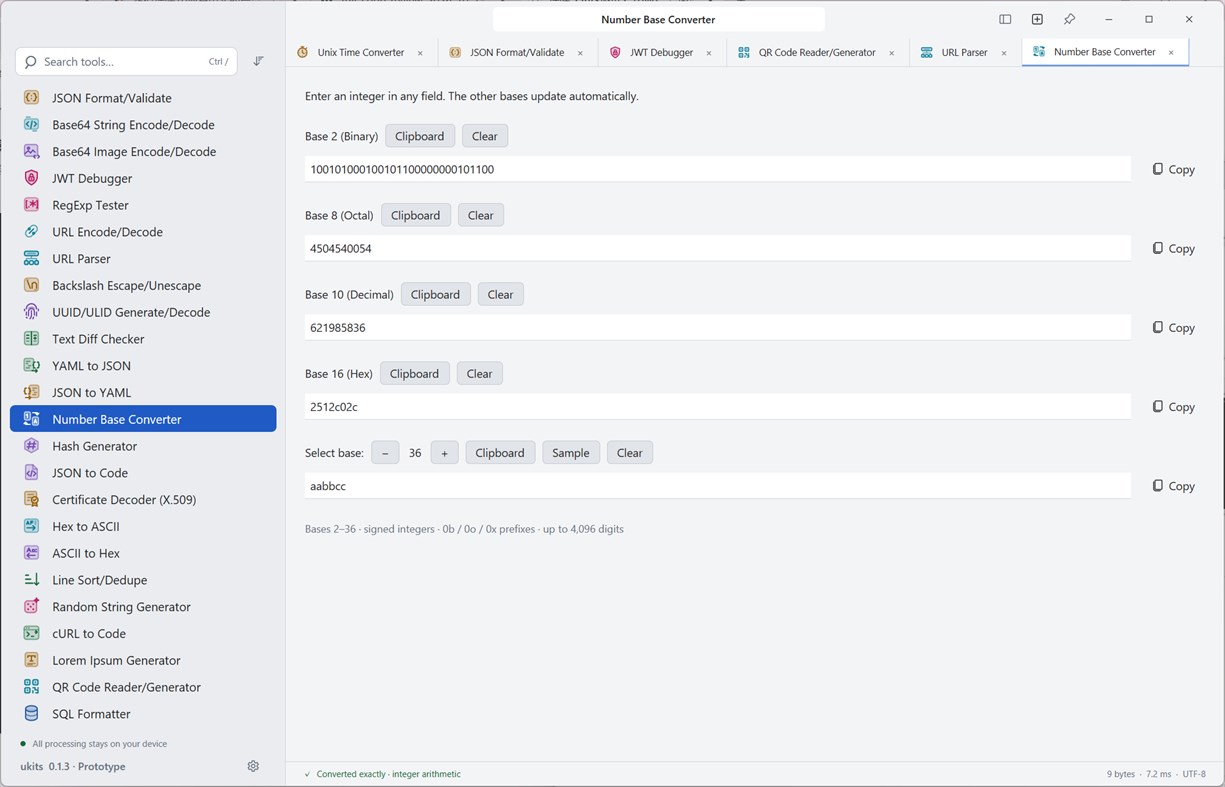
Task: Copy the octal value 4504540054
Action: click(x=1173, y=249)
